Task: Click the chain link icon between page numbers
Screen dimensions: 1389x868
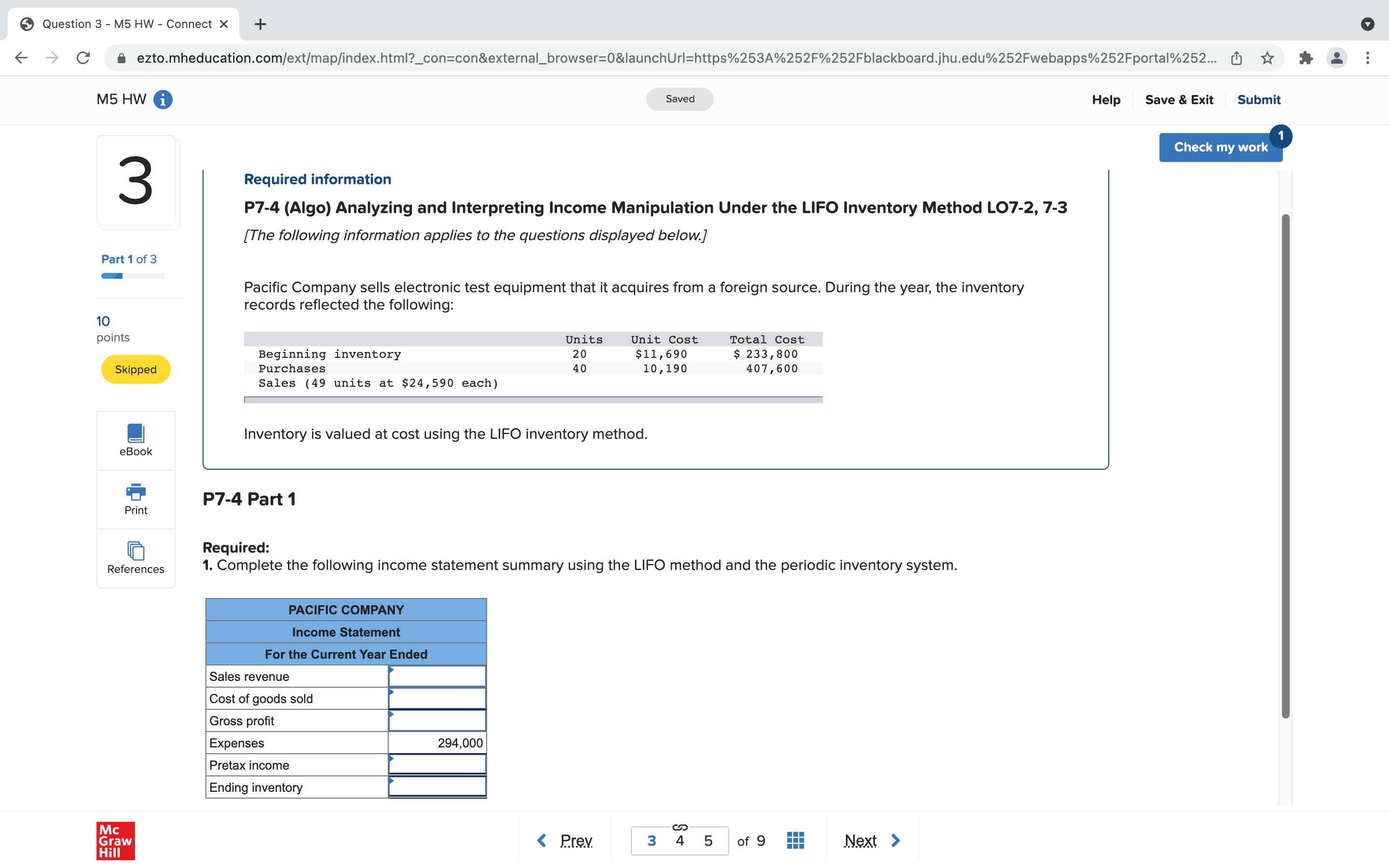Action: 680,828
